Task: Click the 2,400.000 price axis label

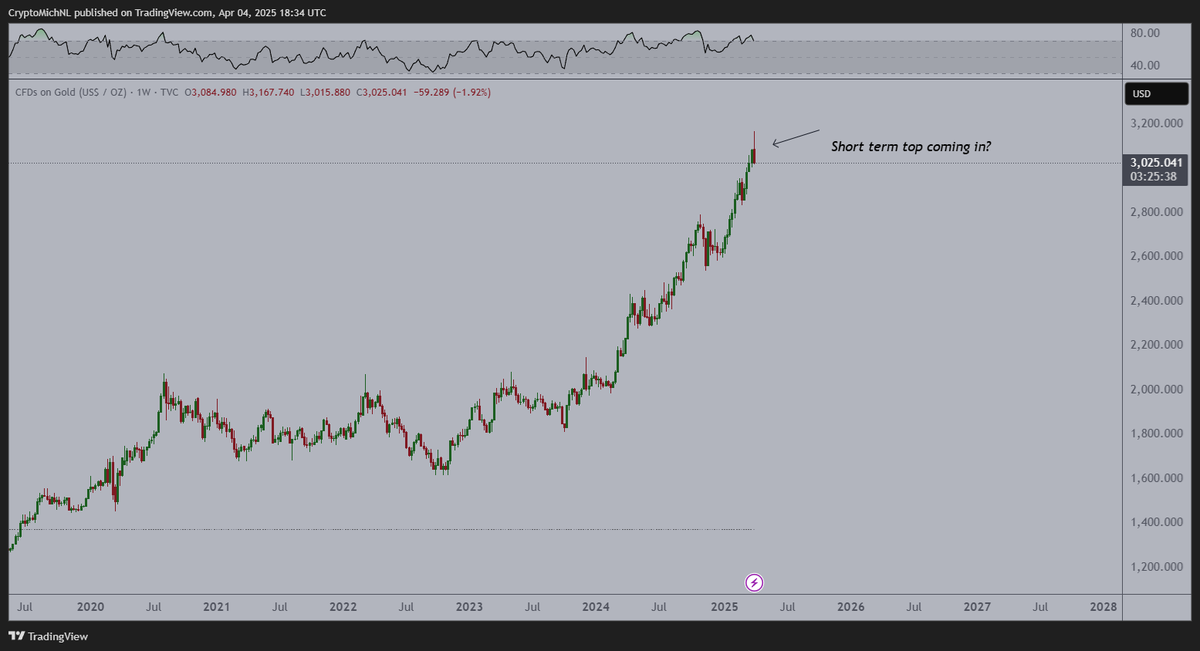Action: pyautogui.click(x=1159, y=301)
